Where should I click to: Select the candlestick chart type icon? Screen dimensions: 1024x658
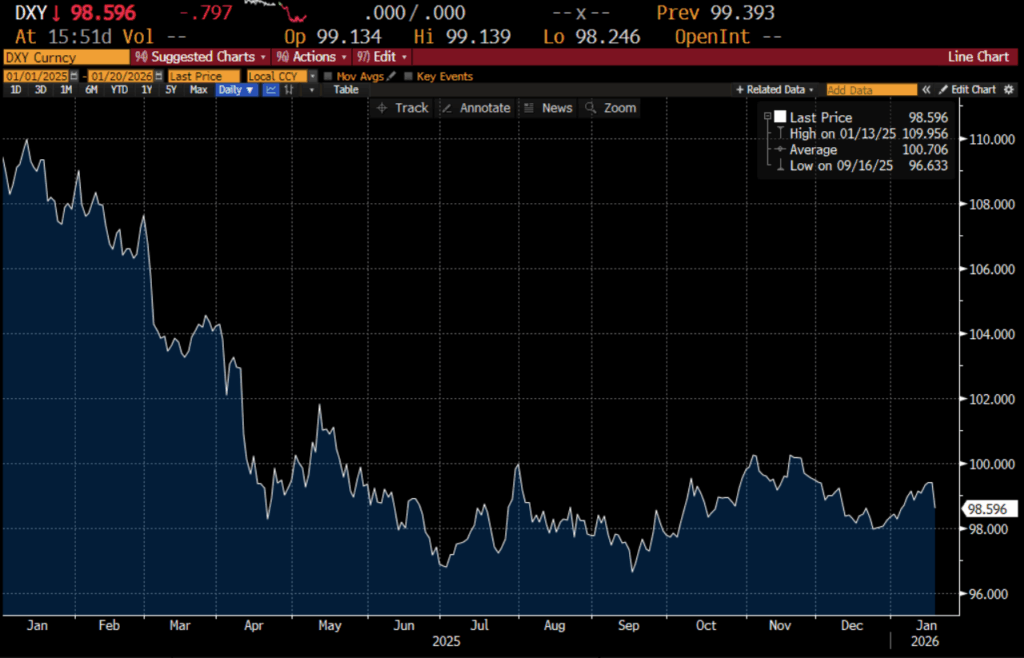(x=288, y=90)
